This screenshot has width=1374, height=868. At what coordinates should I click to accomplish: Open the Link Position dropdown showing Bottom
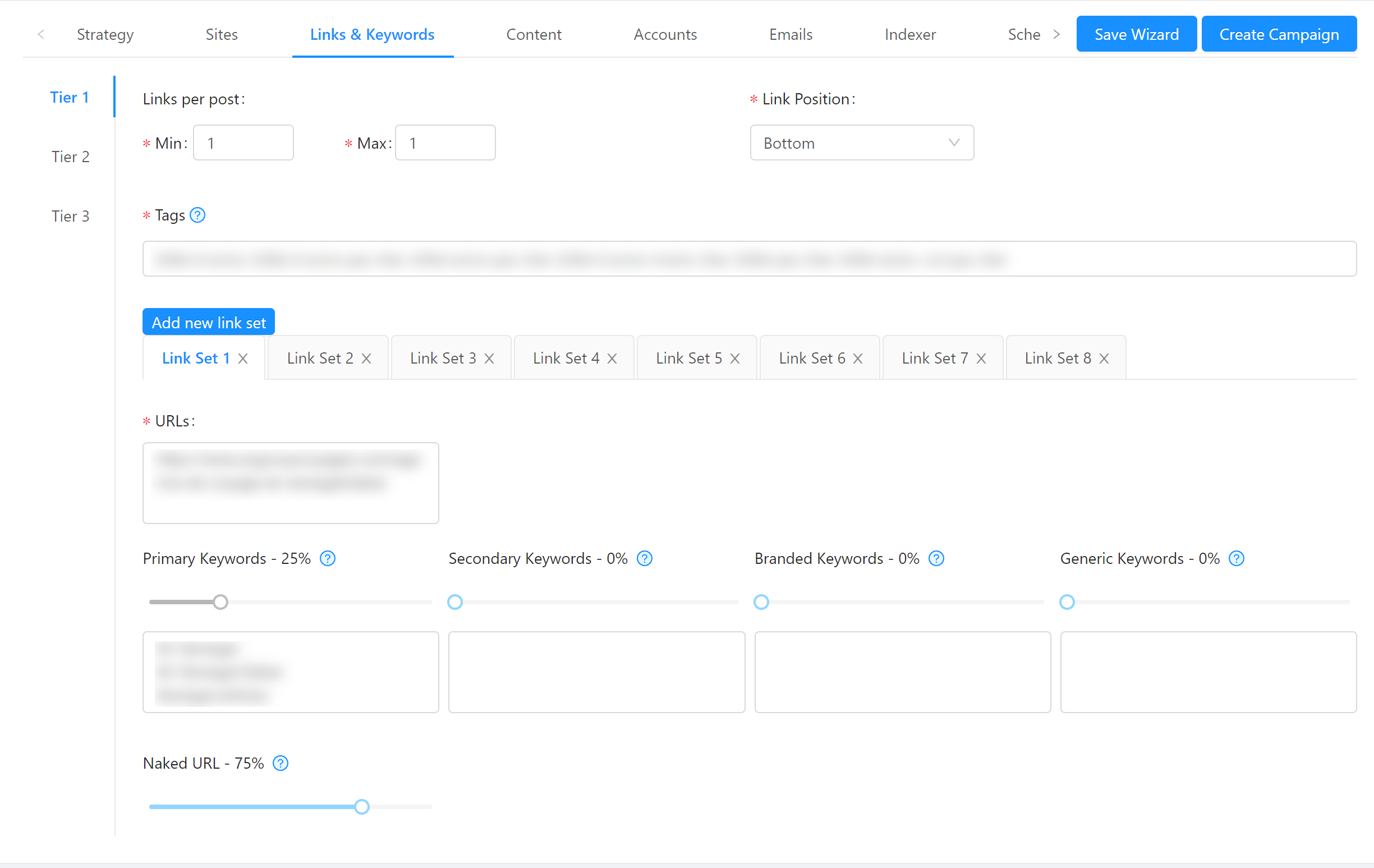pos(861,143)
